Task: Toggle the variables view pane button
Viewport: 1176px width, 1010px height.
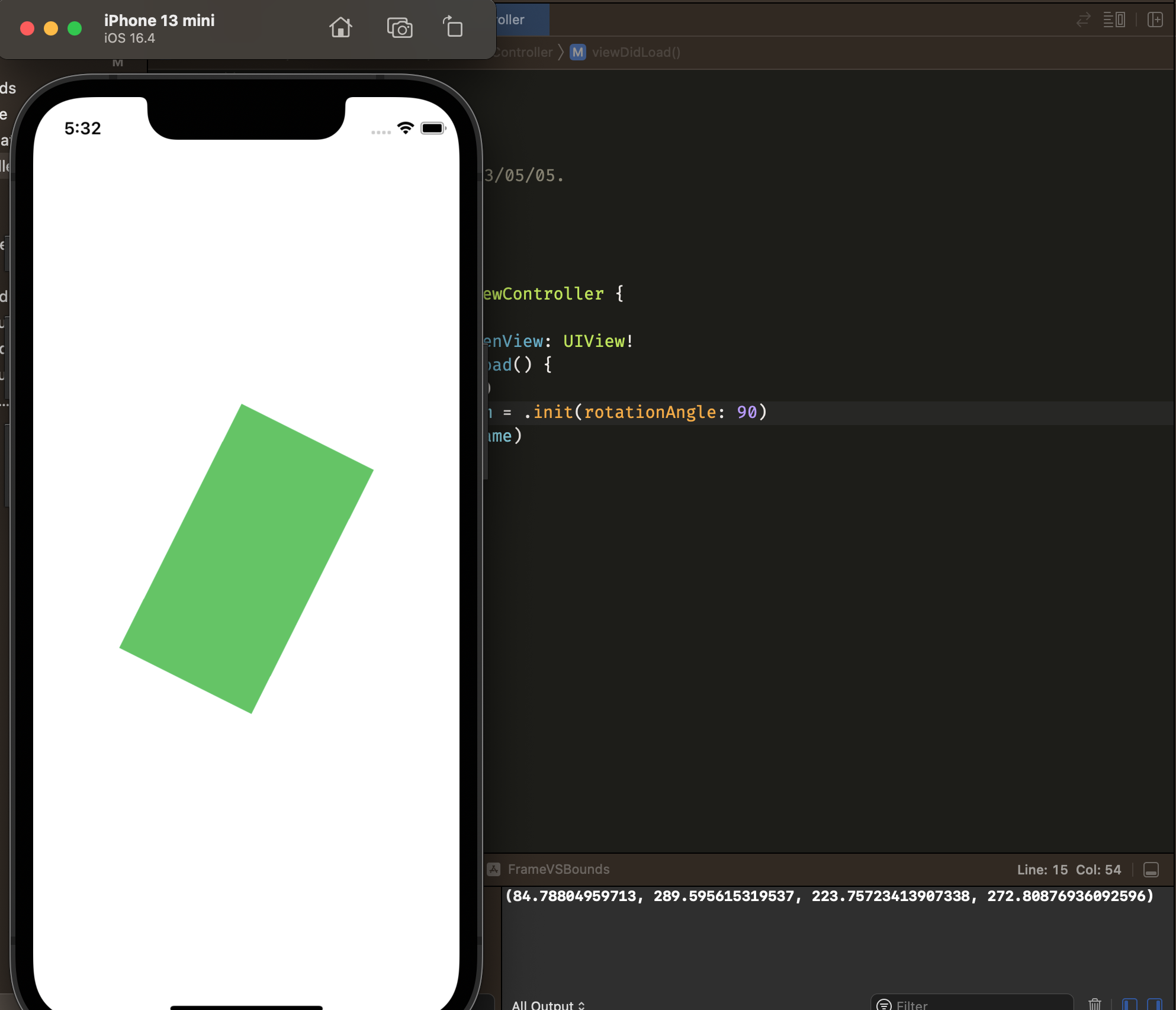Action: (1129, 1003)
